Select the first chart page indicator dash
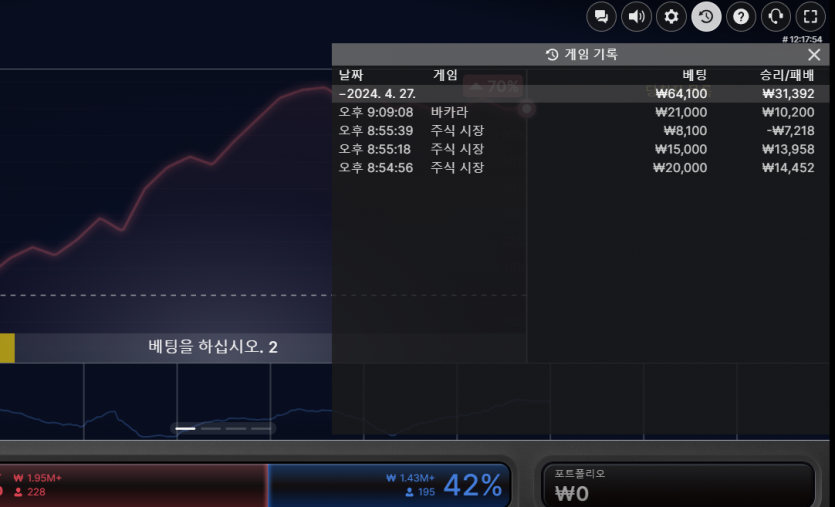Viewport: 835px width, 507px height. point(185,428)
